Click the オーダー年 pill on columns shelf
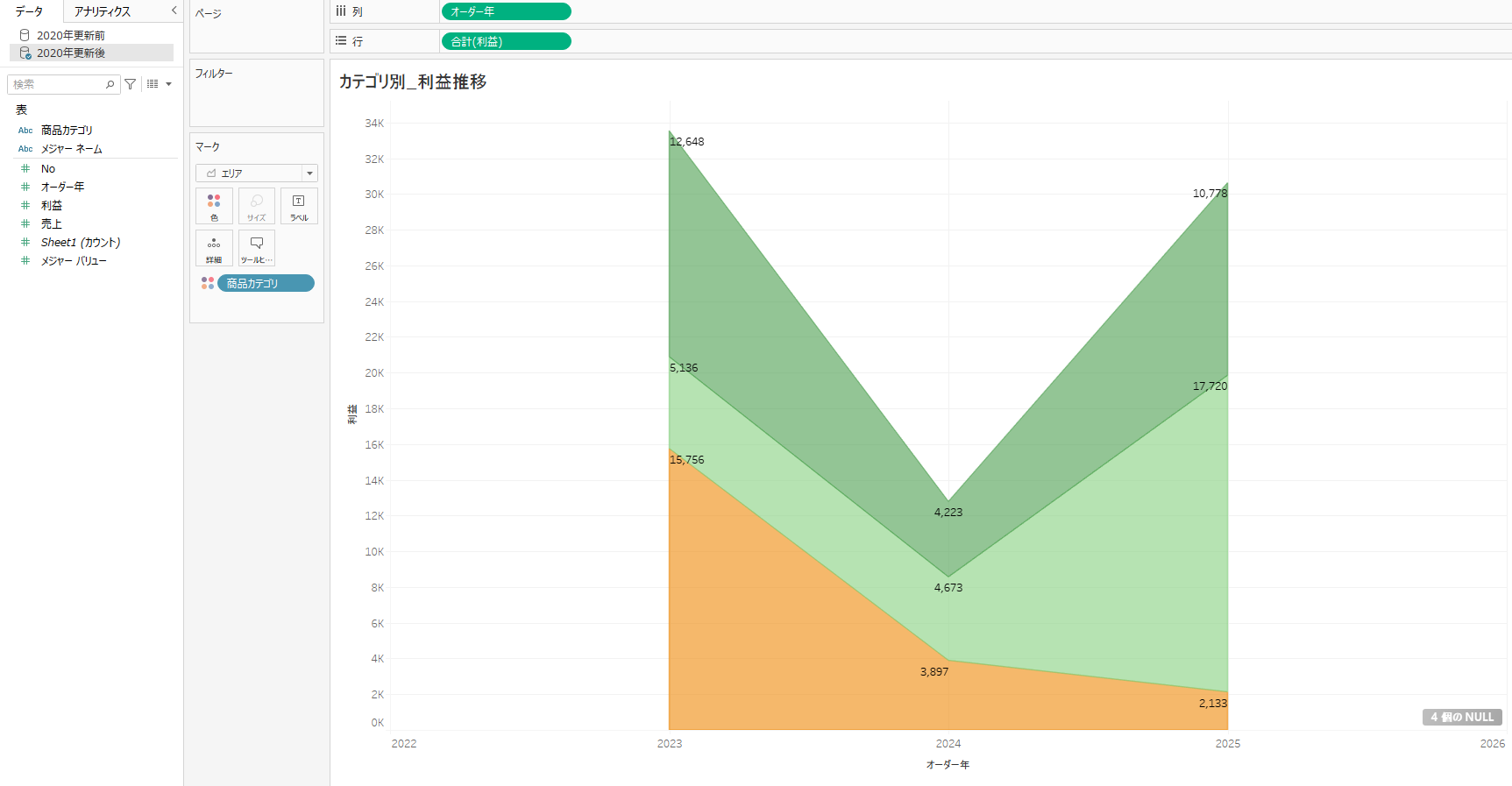 506,11
